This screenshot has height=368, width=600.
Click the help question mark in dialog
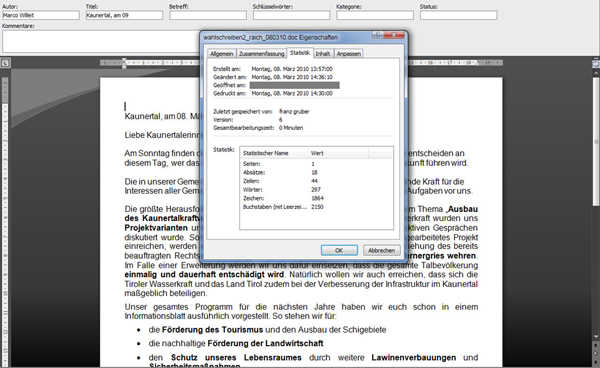pyautogui.click(x=378, y=35)
